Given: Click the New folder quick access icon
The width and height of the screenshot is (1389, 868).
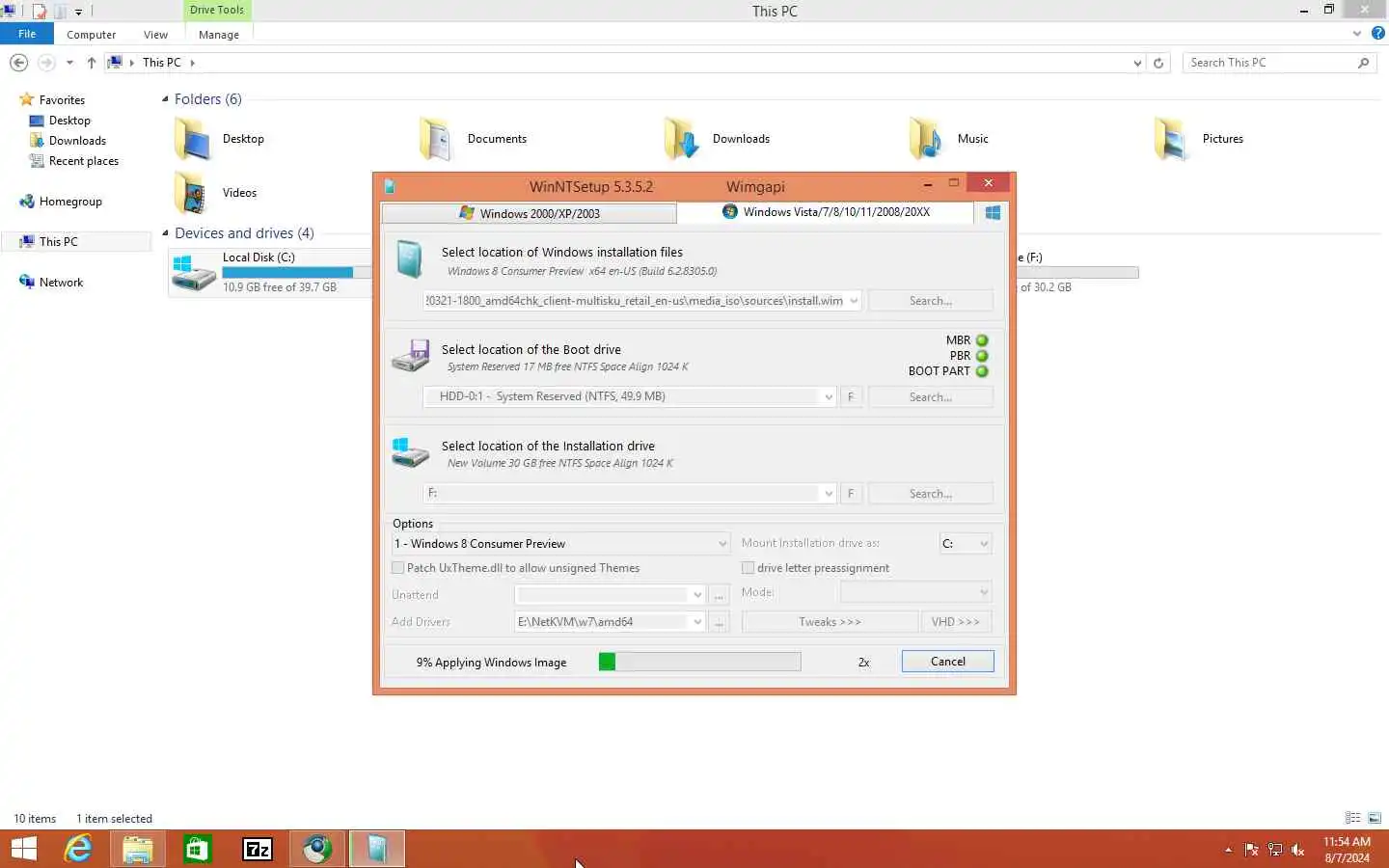Looking at the screenshot, I should point(60,12).
